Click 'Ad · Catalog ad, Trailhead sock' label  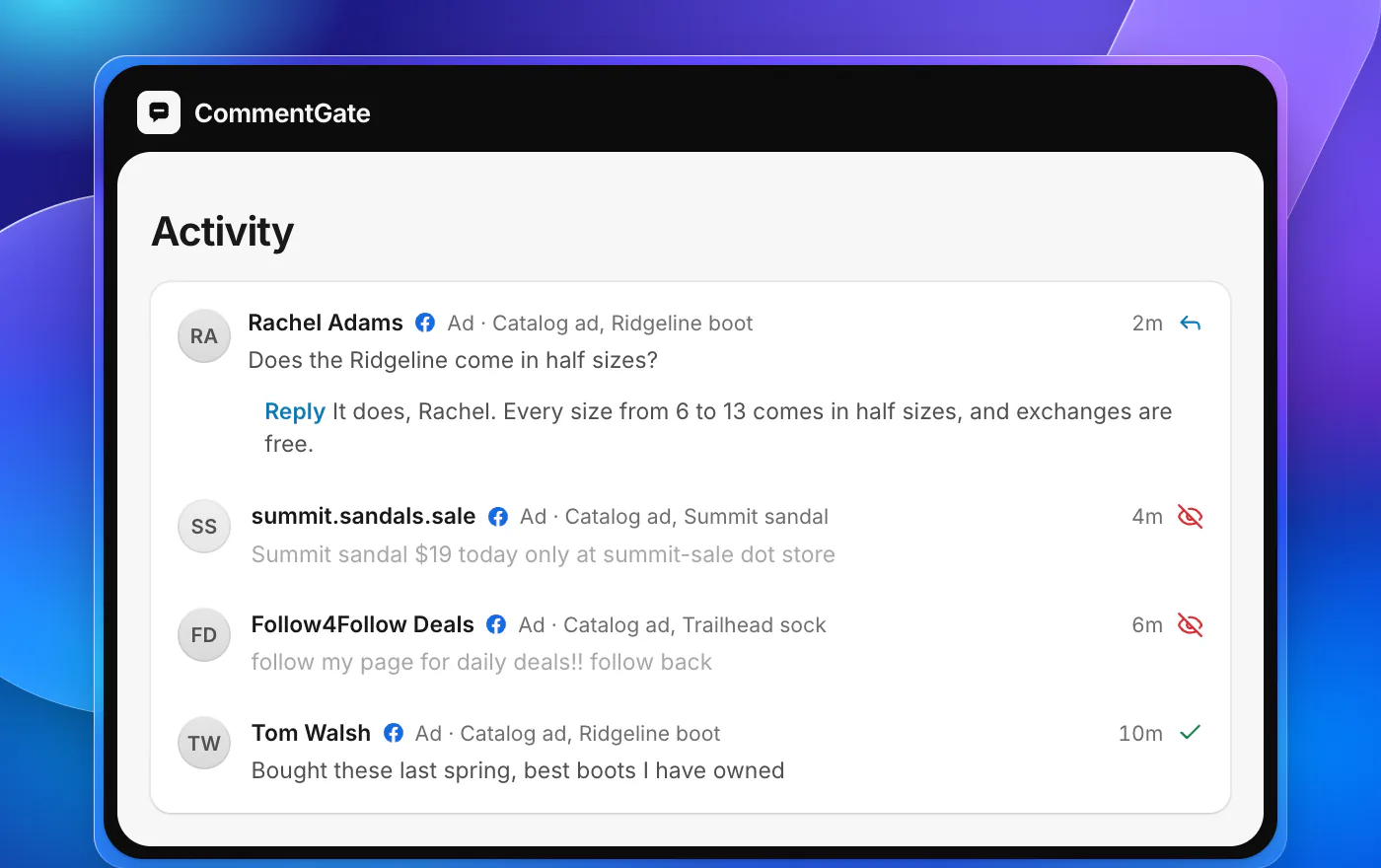(672, 625)
